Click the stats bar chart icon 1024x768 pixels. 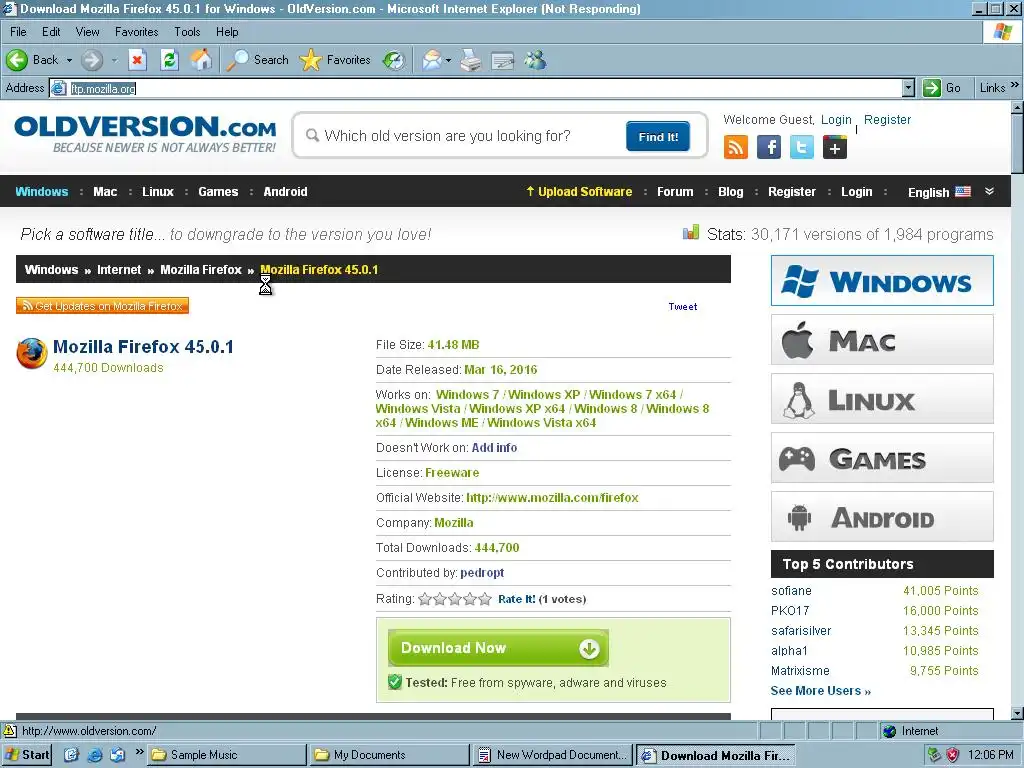691,232
